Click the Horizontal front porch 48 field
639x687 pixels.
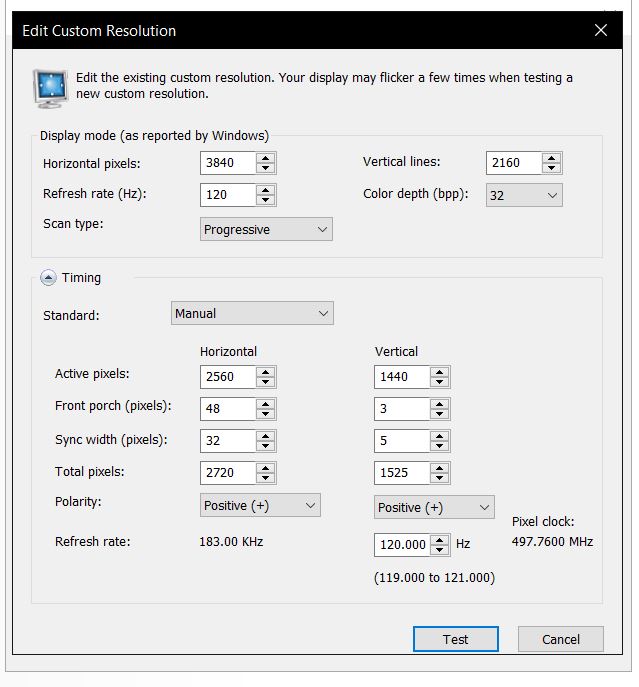coord(228,409)
